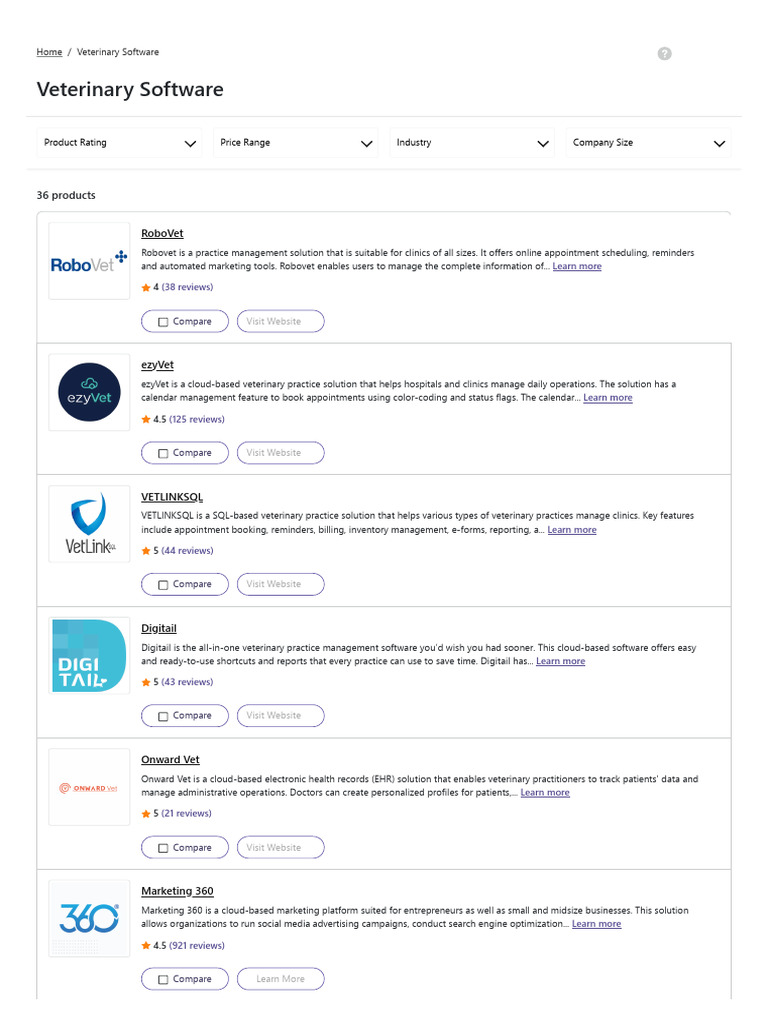Click the ezyVet logo thumbnail
768x1024 pixels.
click(89, 392)
